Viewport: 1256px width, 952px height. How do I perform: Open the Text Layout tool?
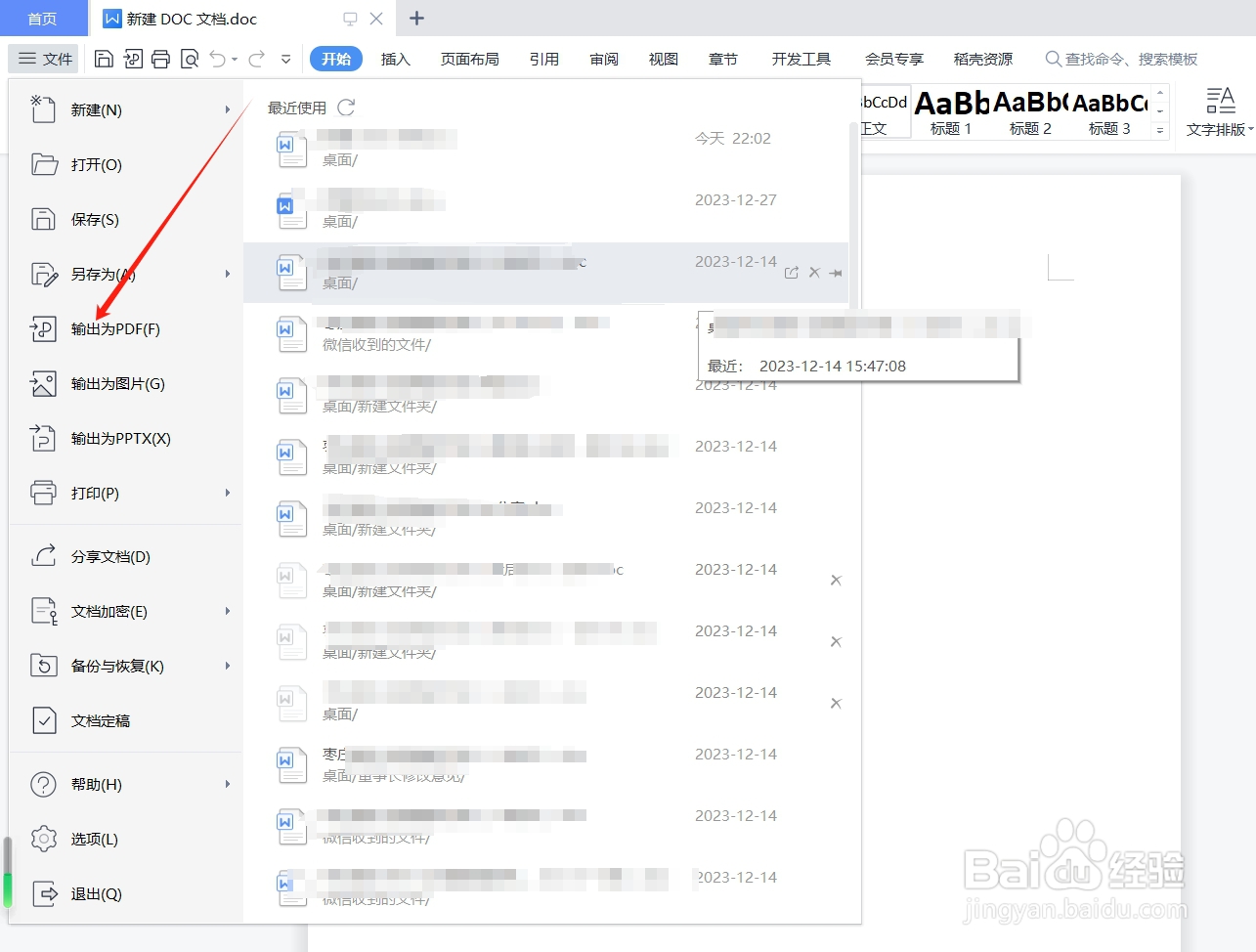pos(1219,111)
